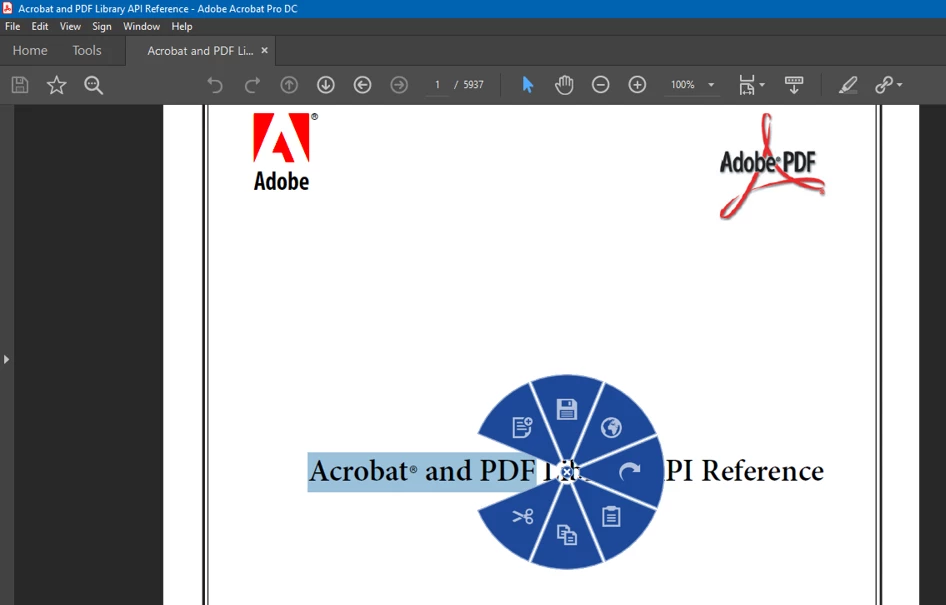Choose the save disk segment in radial menu

(567, 410)
